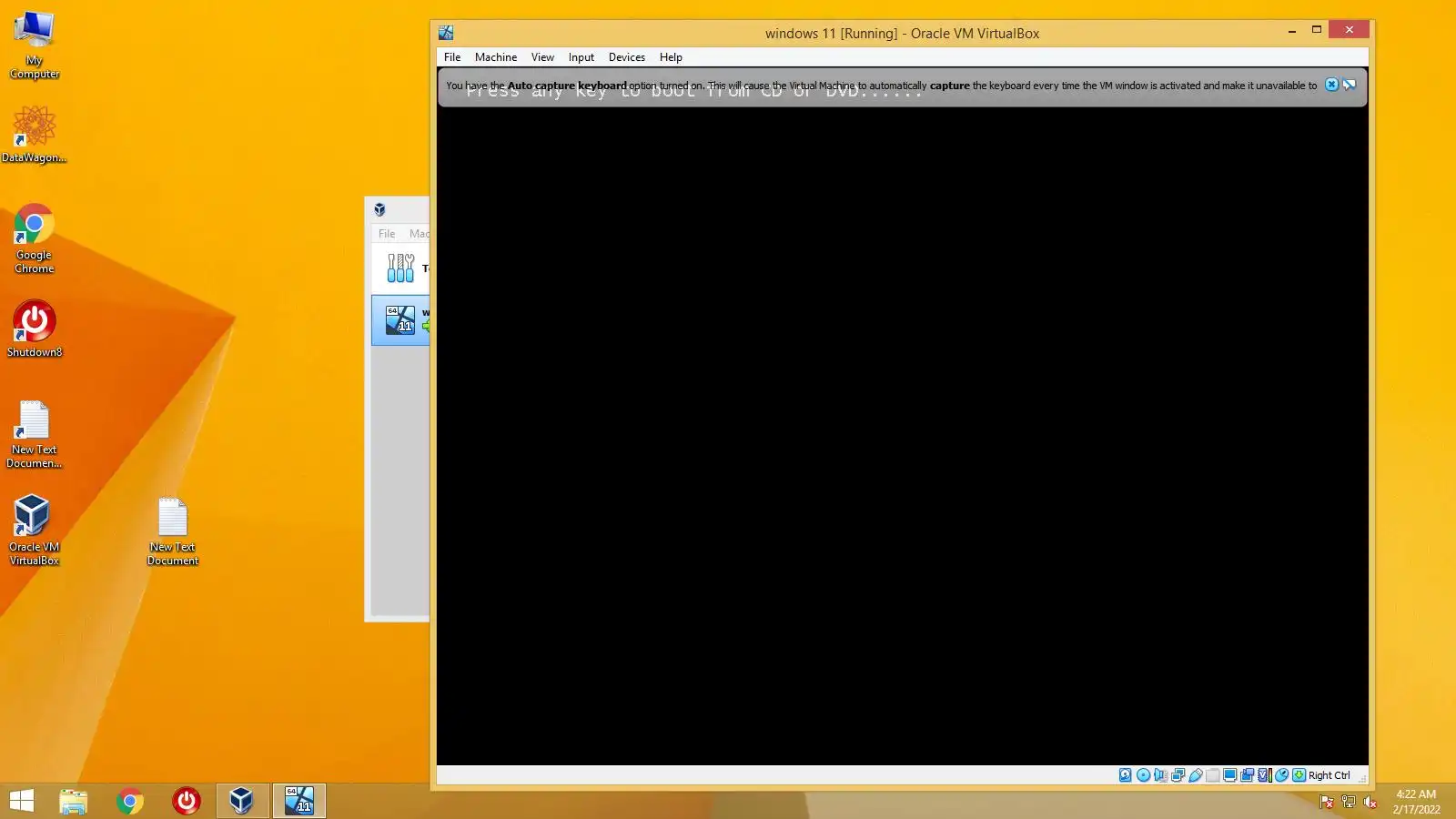This screenshot has width=1456, height=819.
Task: Select the Google Chrome desktop shortcut
Action: point(34,238)
